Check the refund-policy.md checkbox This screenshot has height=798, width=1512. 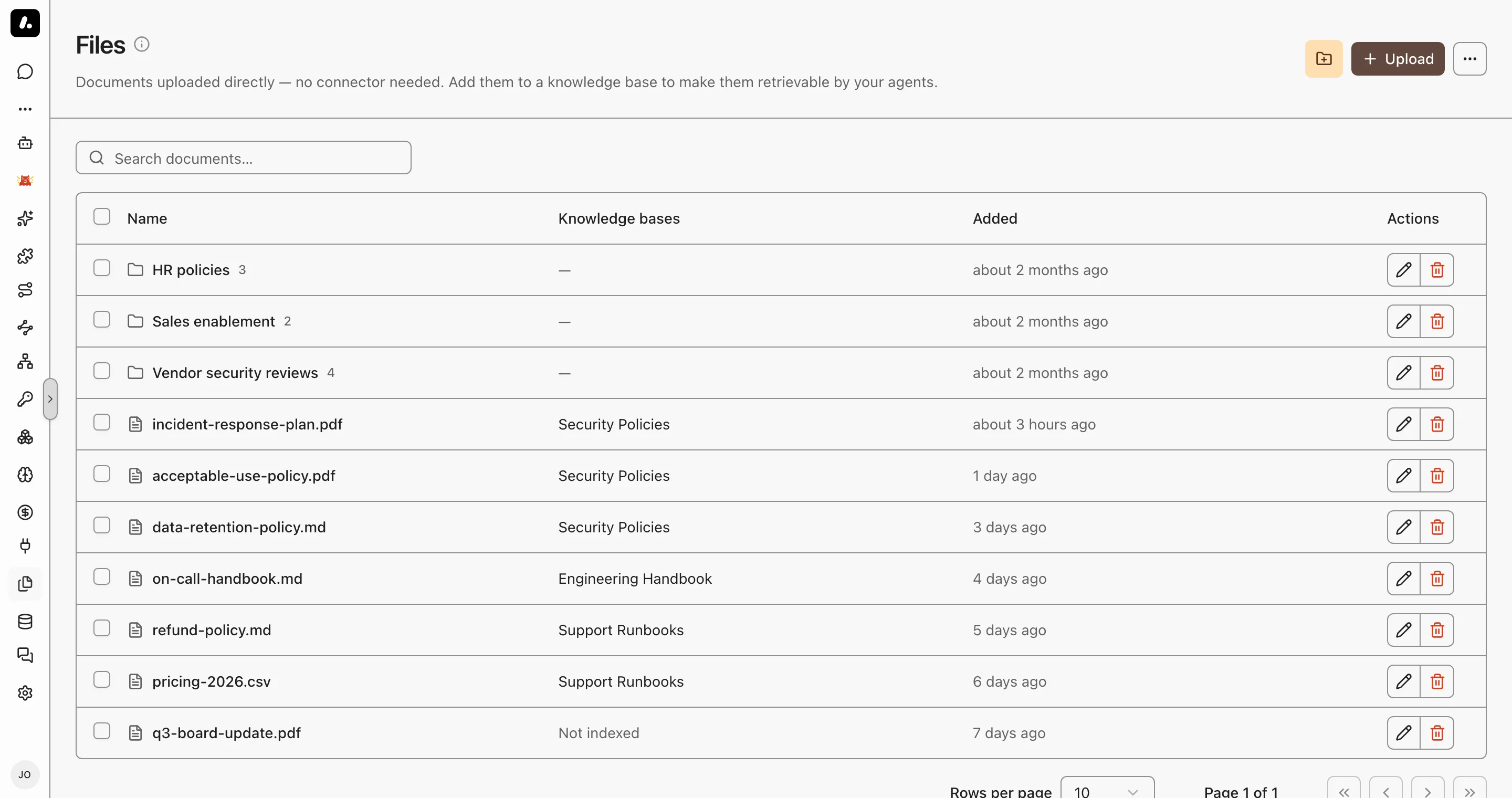click(x=101, y=628)
